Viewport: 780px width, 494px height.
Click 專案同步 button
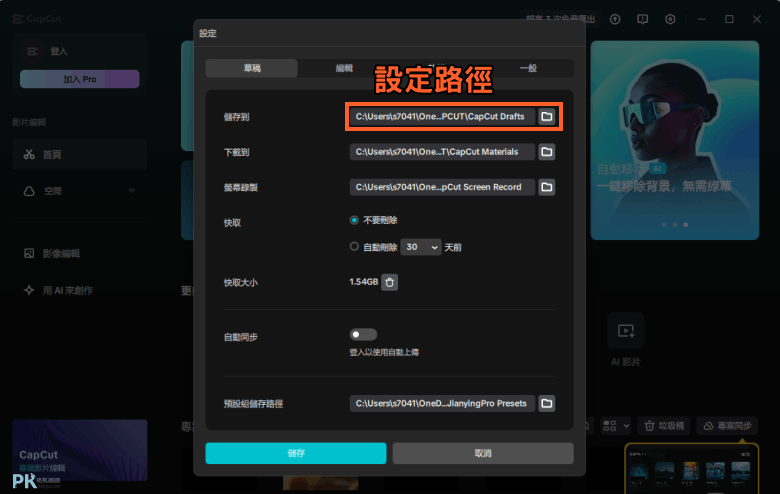(x=727, y=426)
